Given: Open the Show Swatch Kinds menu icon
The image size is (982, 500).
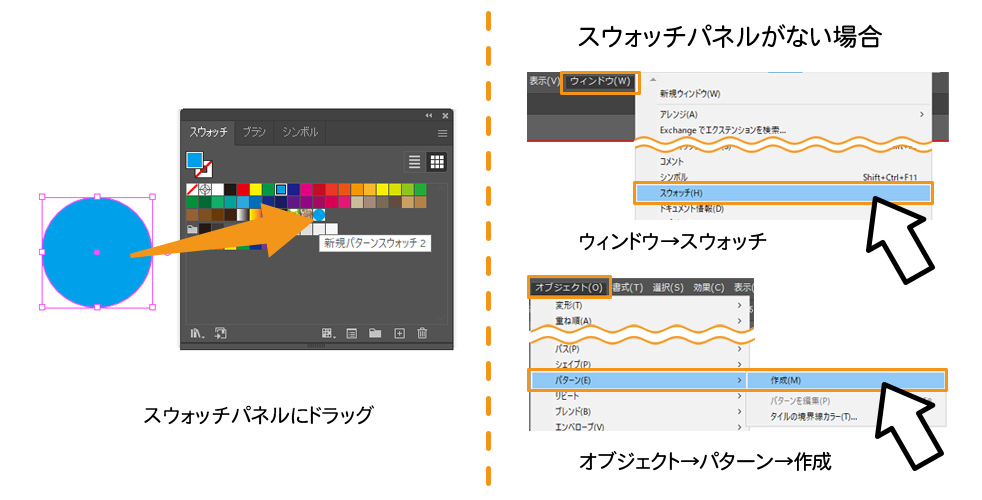Looking at the screenshot, I should (328, 333).
